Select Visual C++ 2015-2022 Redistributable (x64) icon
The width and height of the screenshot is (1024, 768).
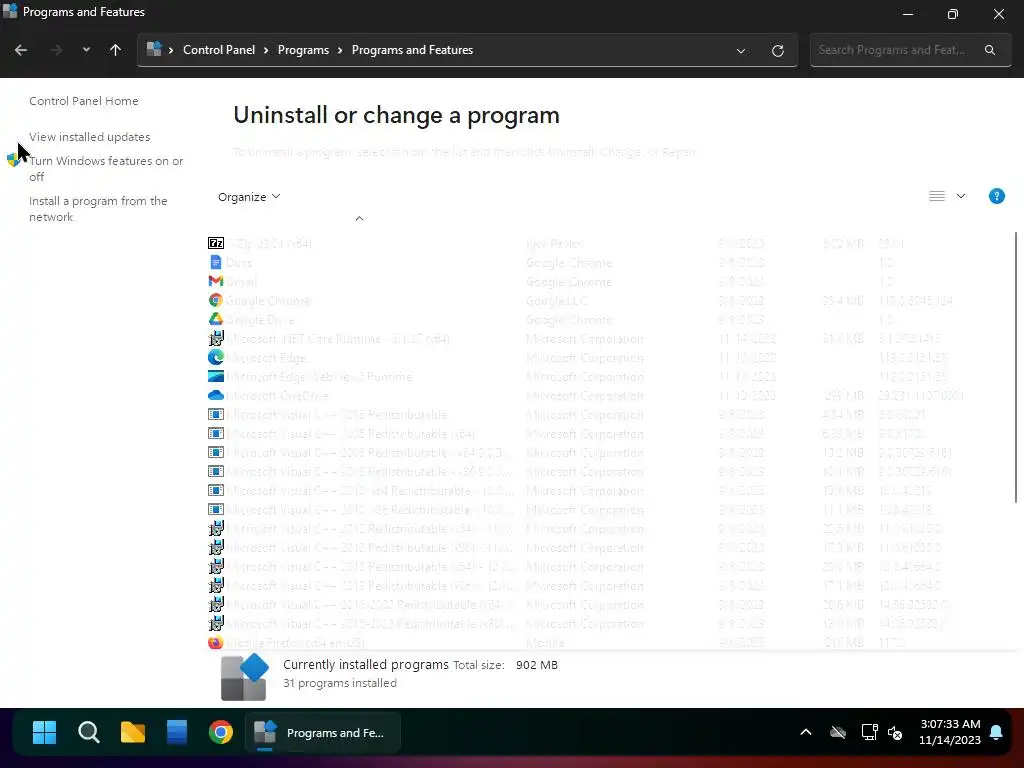point(216,604)
